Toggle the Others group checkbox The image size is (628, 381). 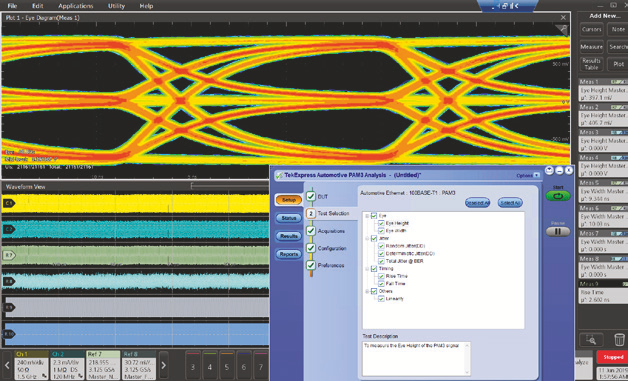(x=374, y=291)
